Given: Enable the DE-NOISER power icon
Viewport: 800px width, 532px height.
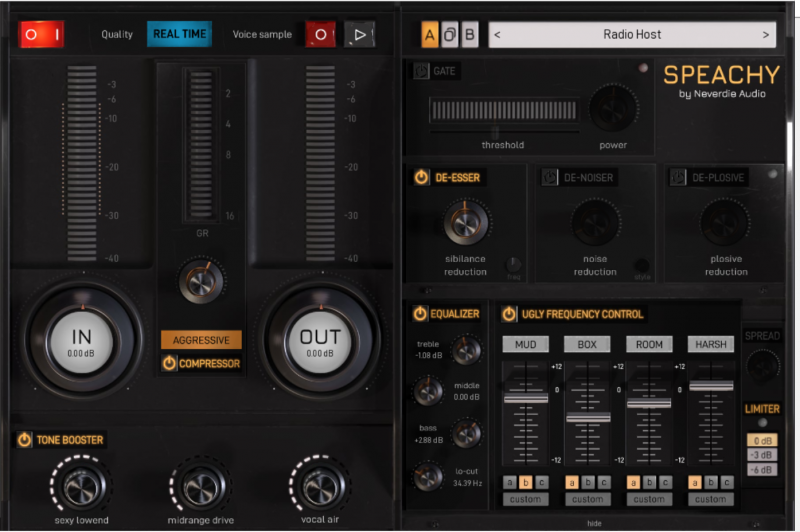Looking at the screenshot, I should (549, 178).
